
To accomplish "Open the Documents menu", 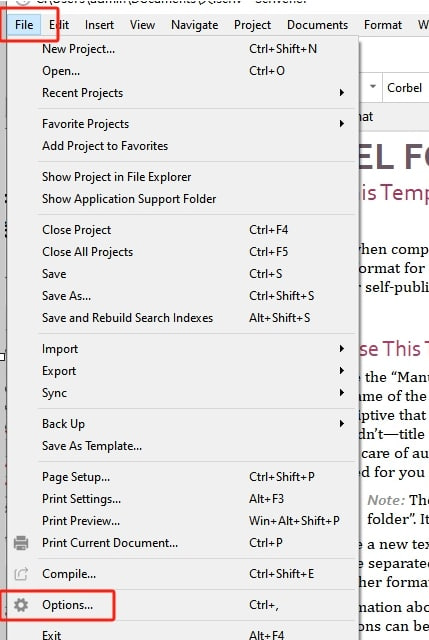I will [x=318, y=25].
